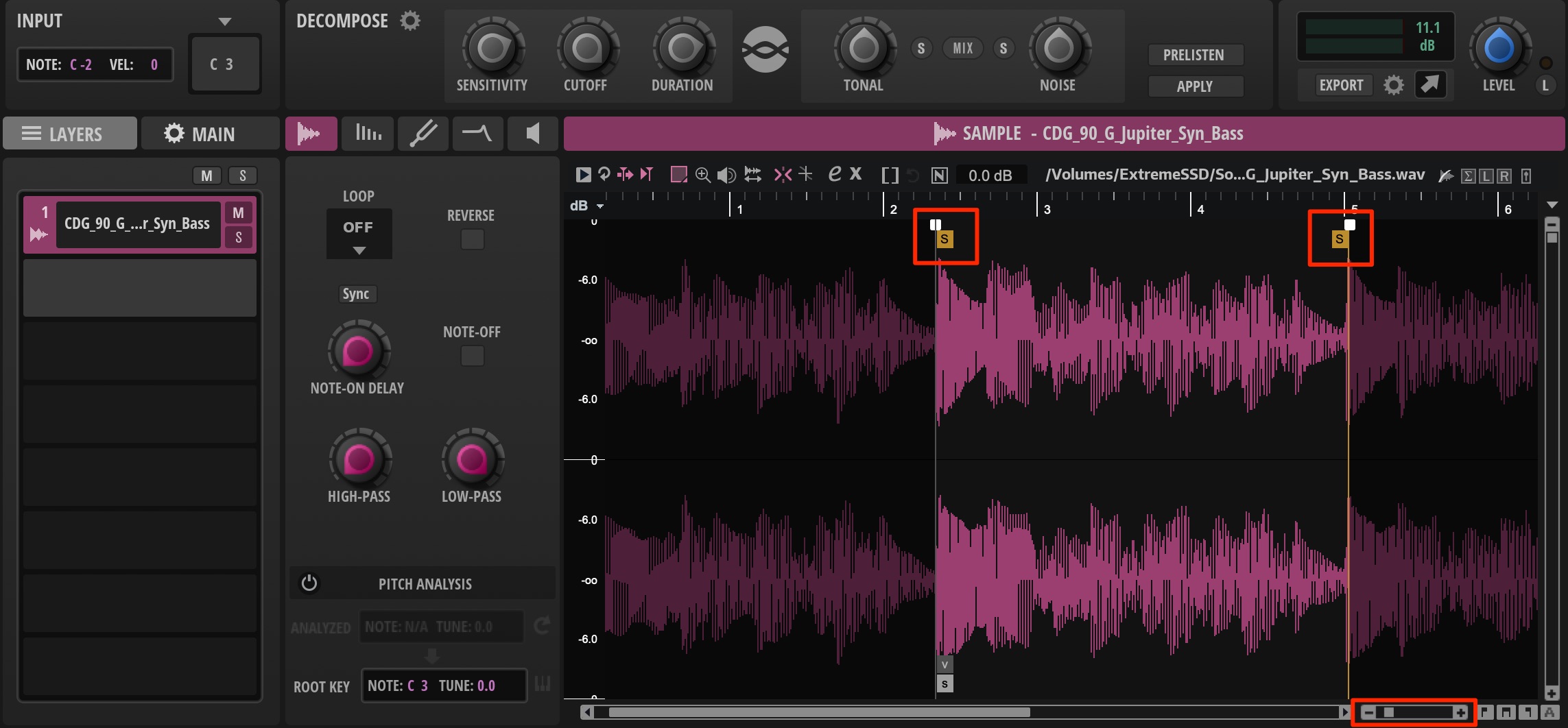Play the sample in the editor toolbar
The image size is (1568, 728).
583,175
